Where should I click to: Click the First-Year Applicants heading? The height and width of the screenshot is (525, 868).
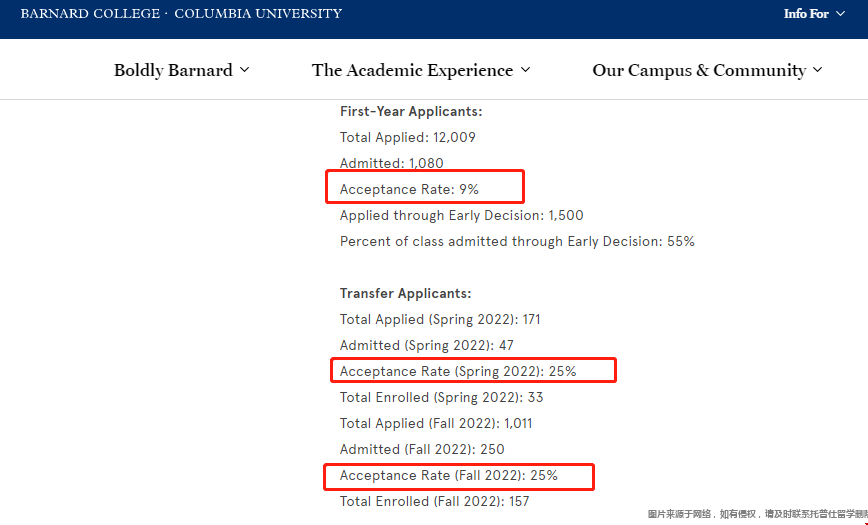pyautogui.click(x=411, y=111)
